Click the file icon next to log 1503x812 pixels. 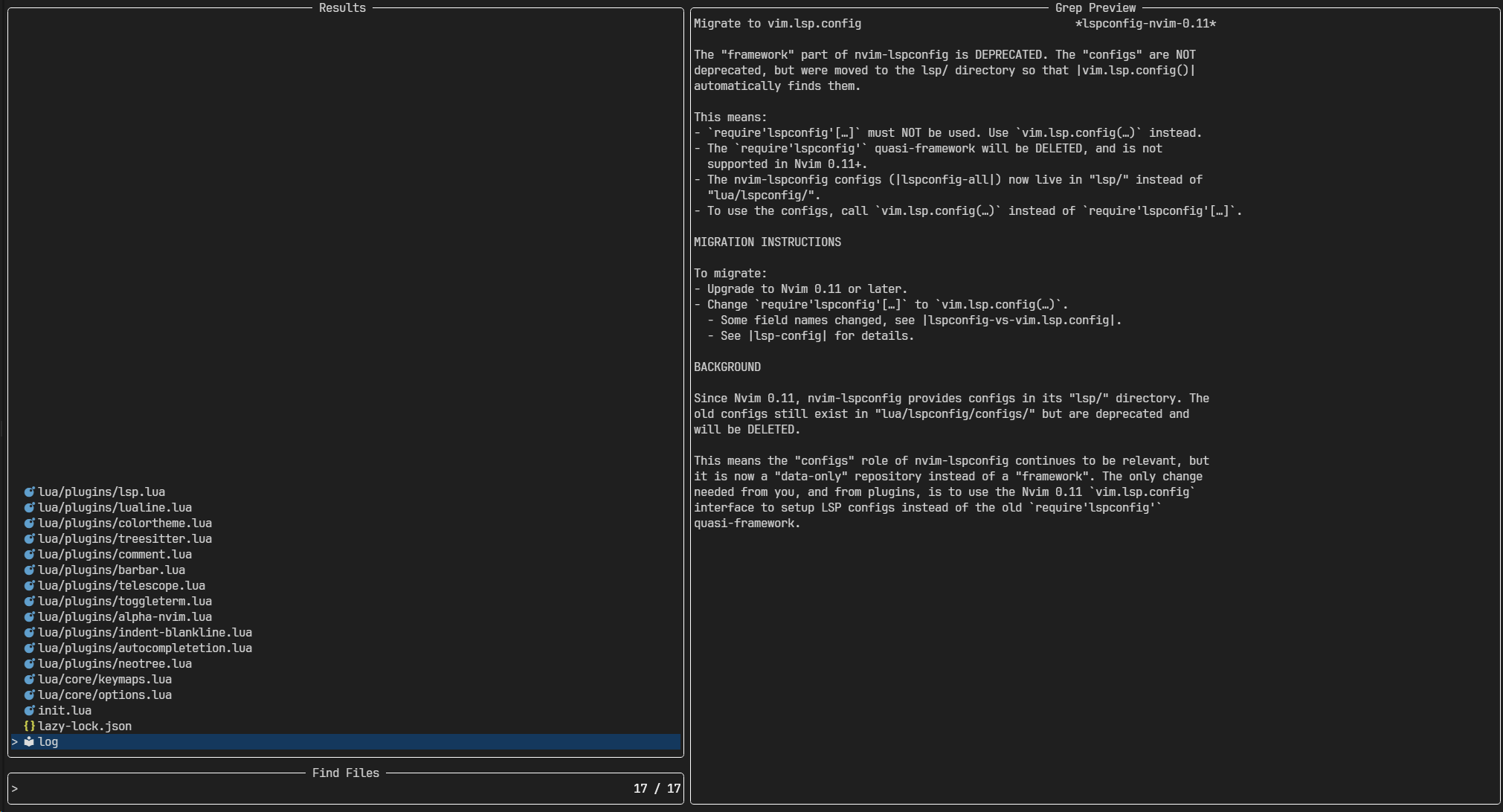pos(30,741)
